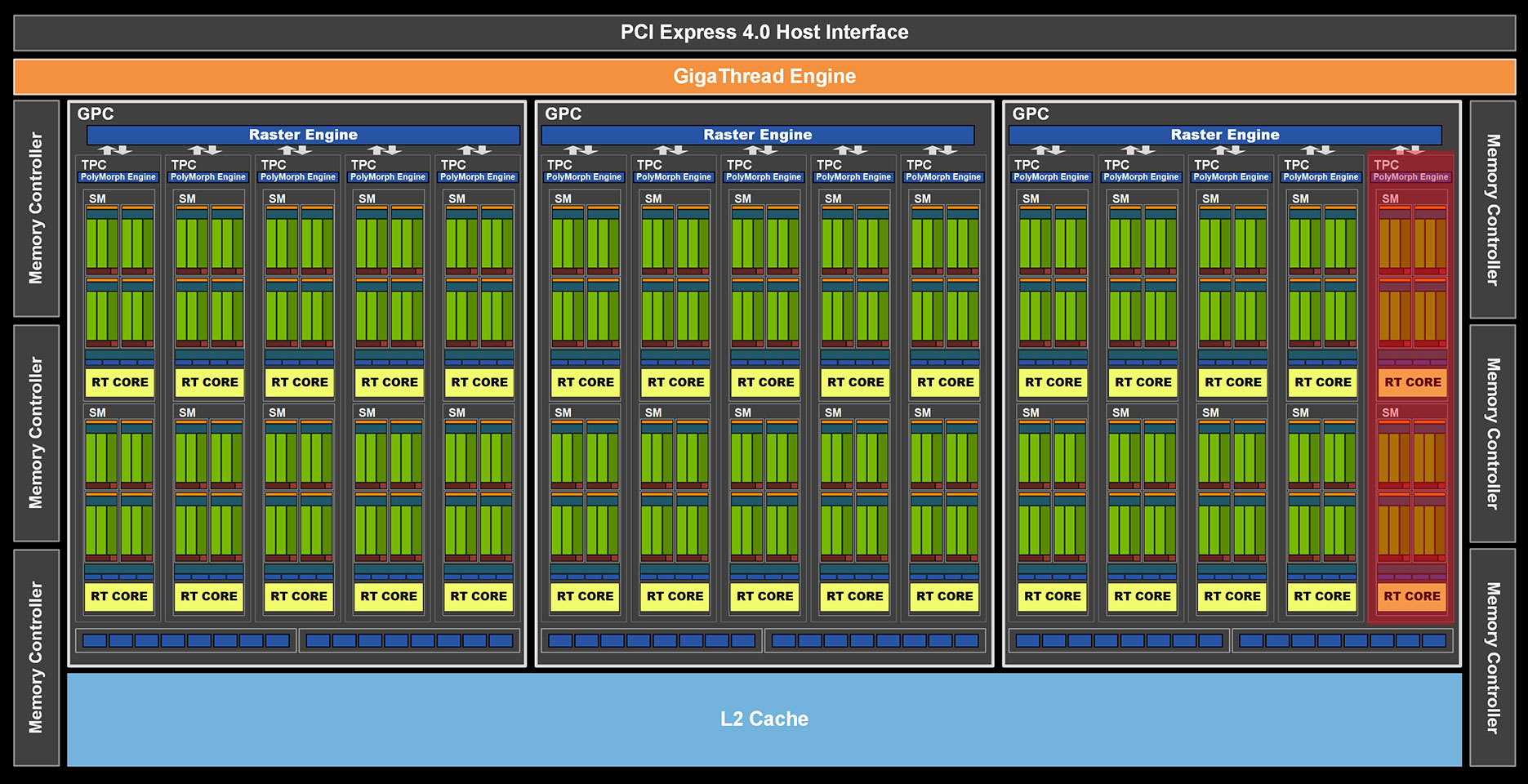Click upper SM label in red-highlighted TPC
Viewport: 1528px width, 784px height.
pos(1390,198)
